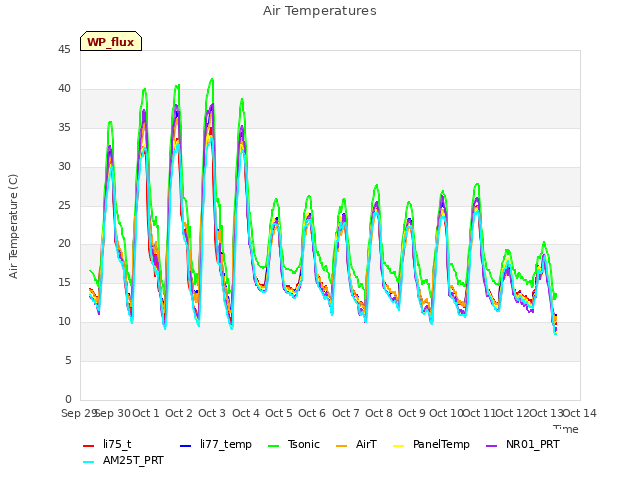Click the blue li77_temp legend color marker
Screen dimensions: 640x480
click(x=186, y=446)
